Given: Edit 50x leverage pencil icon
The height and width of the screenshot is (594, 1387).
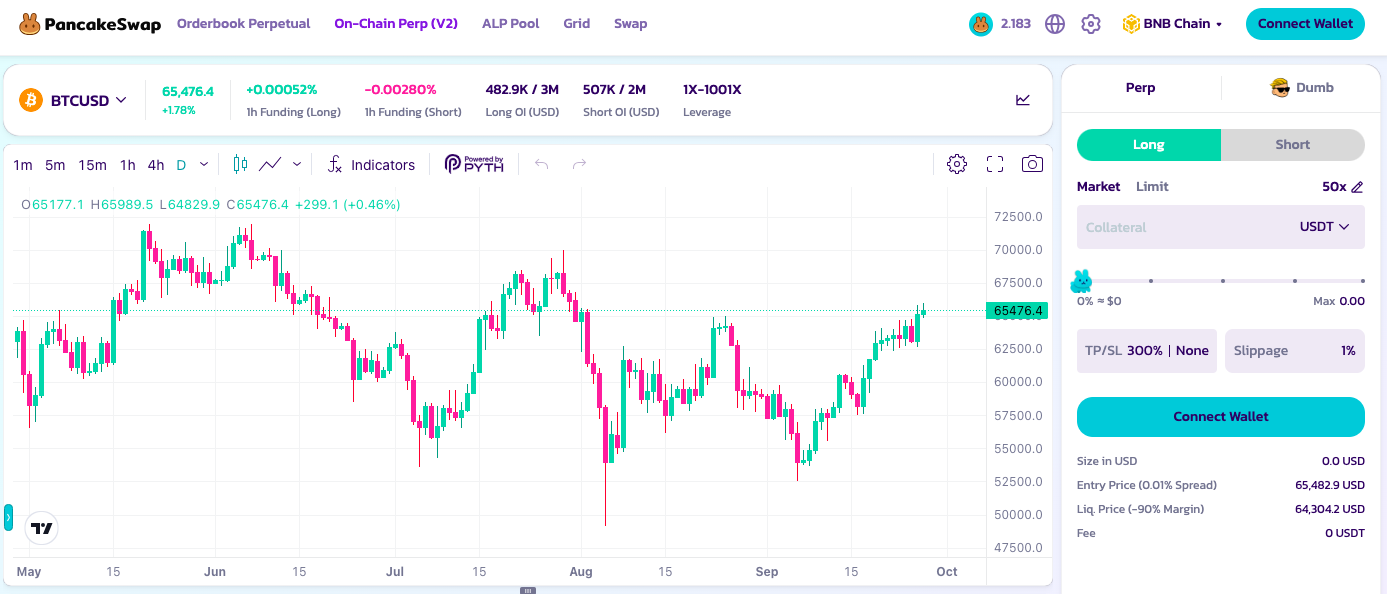Looking at the screenshot, I should (1357, 187).
